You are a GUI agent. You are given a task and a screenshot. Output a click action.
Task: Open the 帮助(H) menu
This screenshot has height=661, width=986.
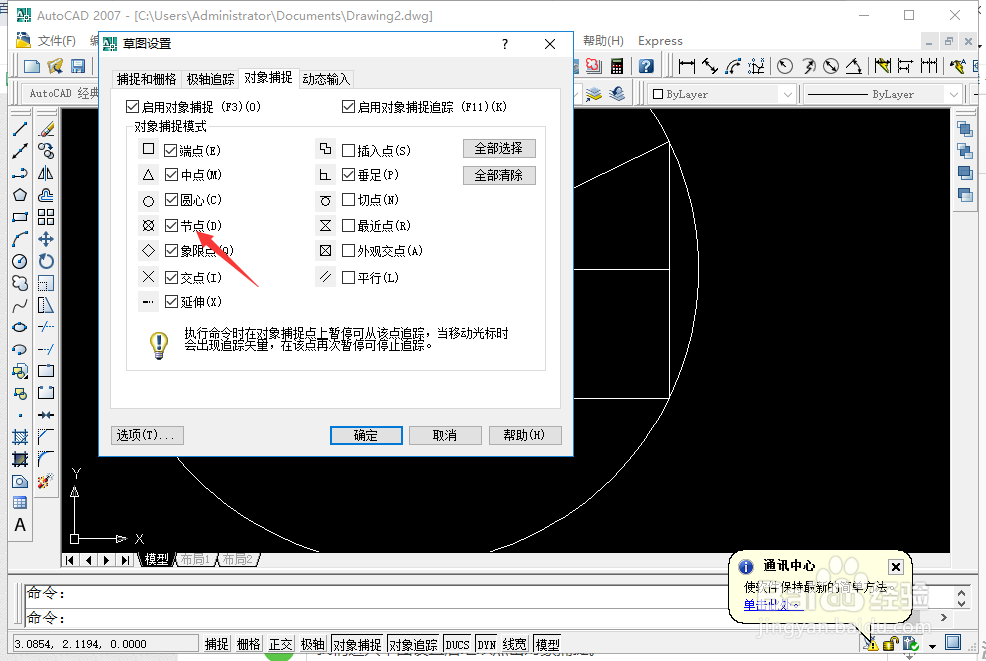click(603, 41)
